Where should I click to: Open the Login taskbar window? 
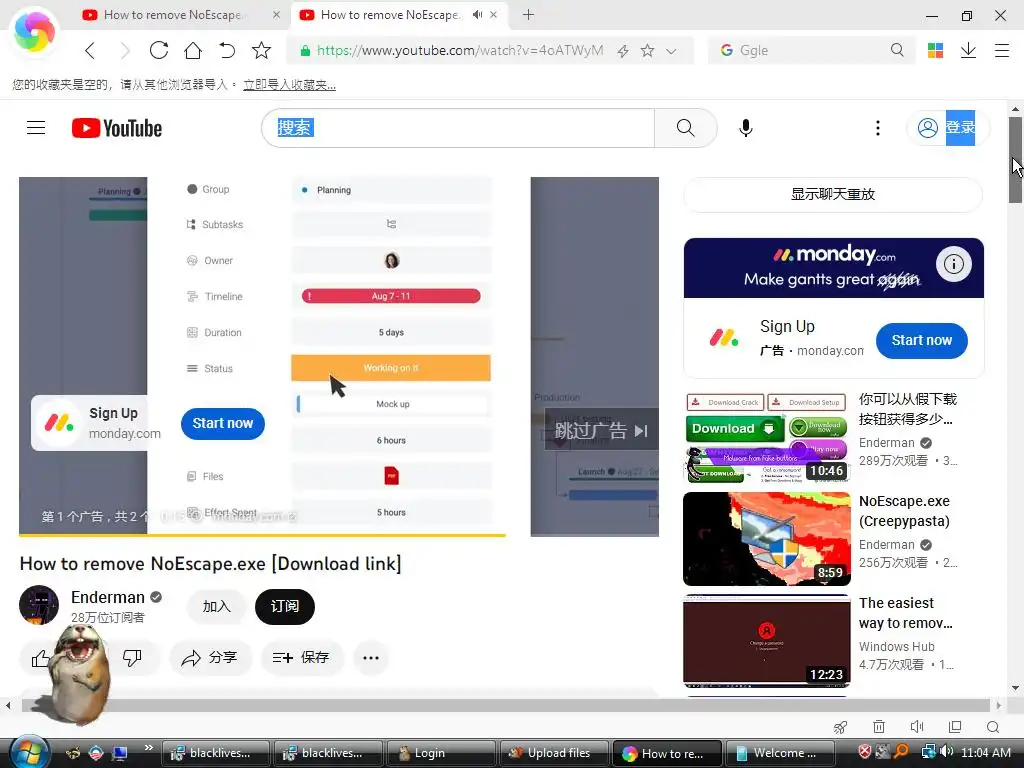(x=441, y=753)
